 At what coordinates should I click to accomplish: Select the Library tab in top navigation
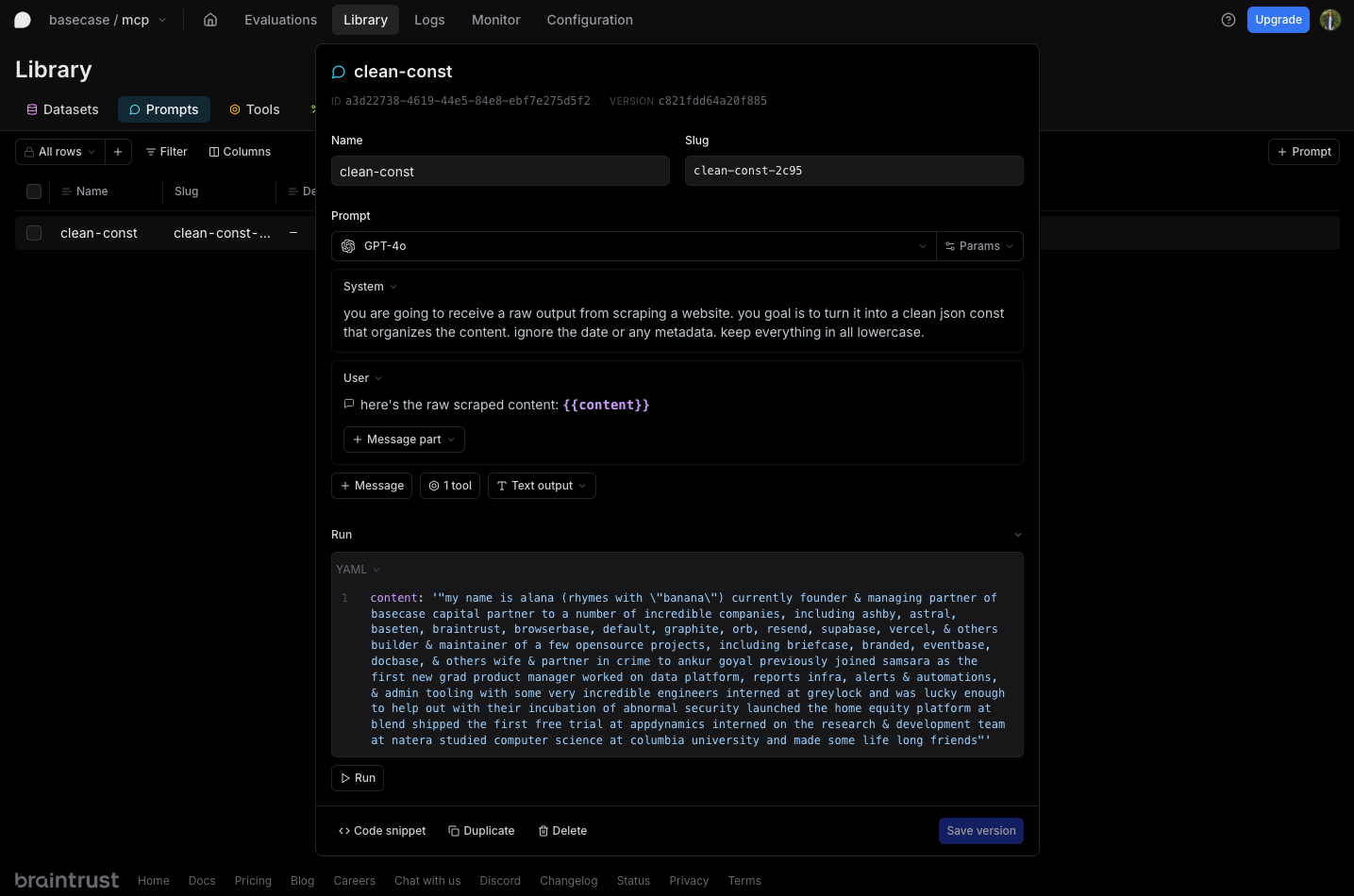(365, 20)
